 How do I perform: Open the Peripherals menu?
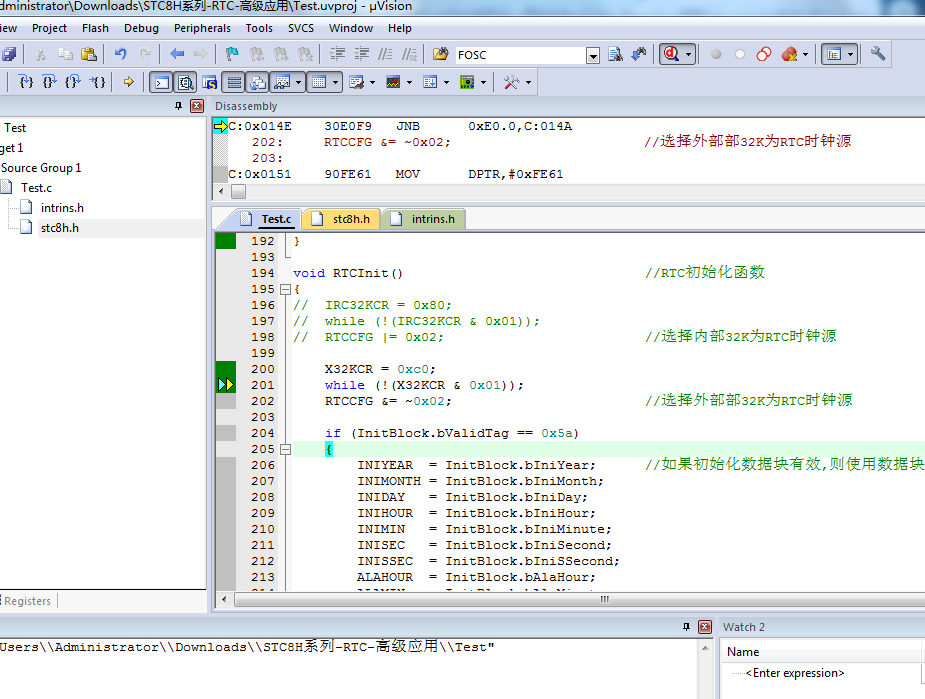(202, 28)
